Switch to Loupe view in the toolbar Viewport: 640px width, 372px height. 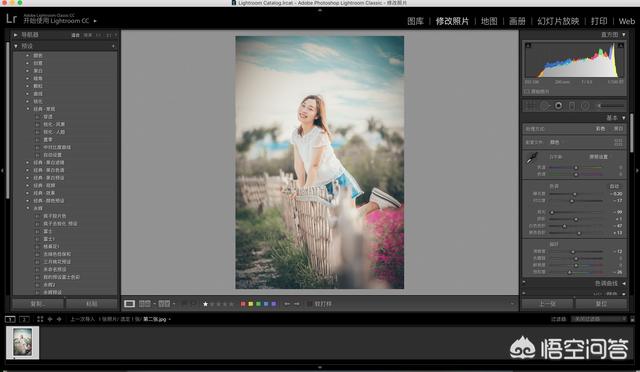(129, 304)
